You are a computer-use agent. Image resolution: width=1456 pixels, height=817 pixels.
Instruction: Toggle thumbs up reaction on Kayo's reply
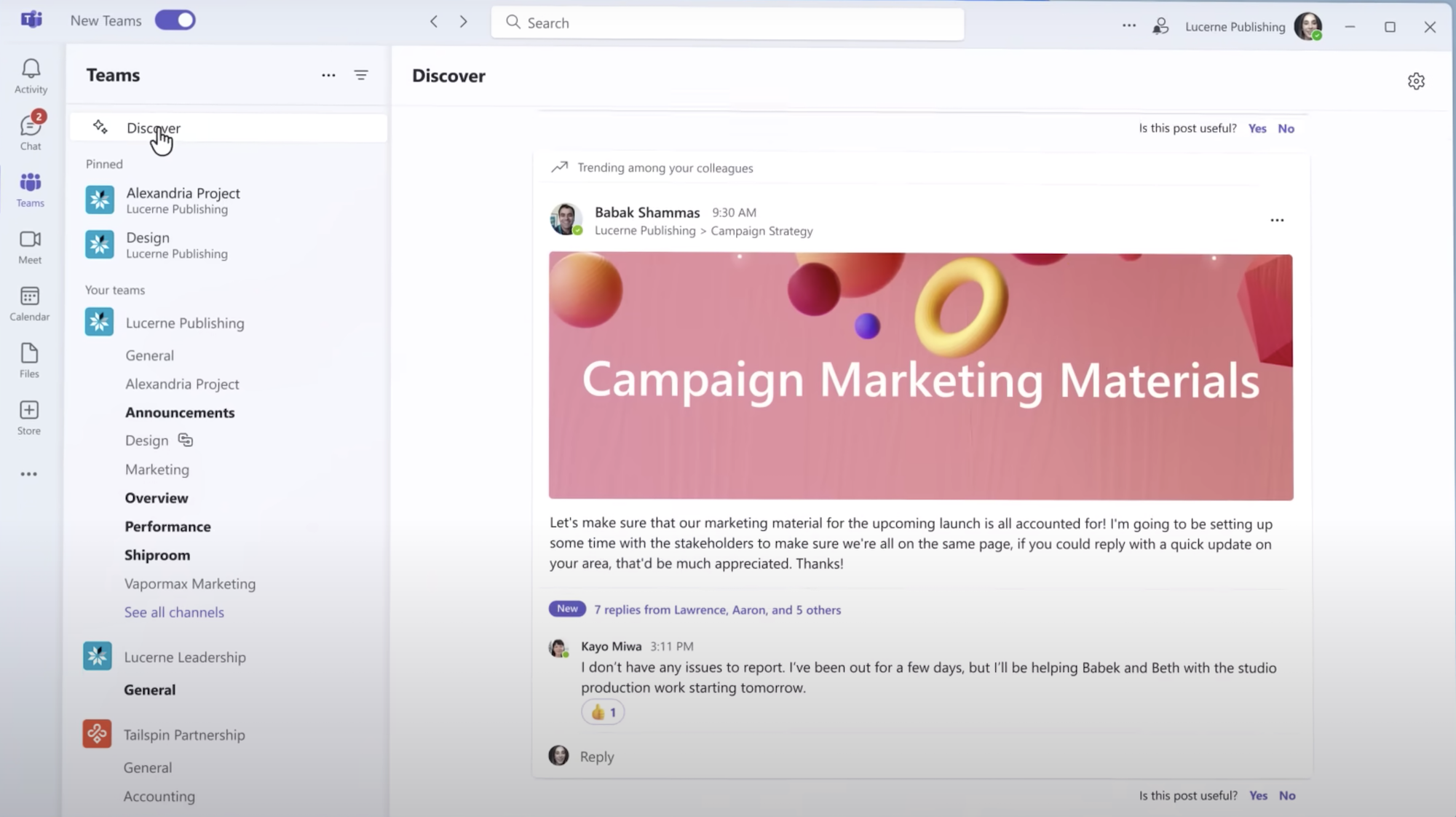603,712
